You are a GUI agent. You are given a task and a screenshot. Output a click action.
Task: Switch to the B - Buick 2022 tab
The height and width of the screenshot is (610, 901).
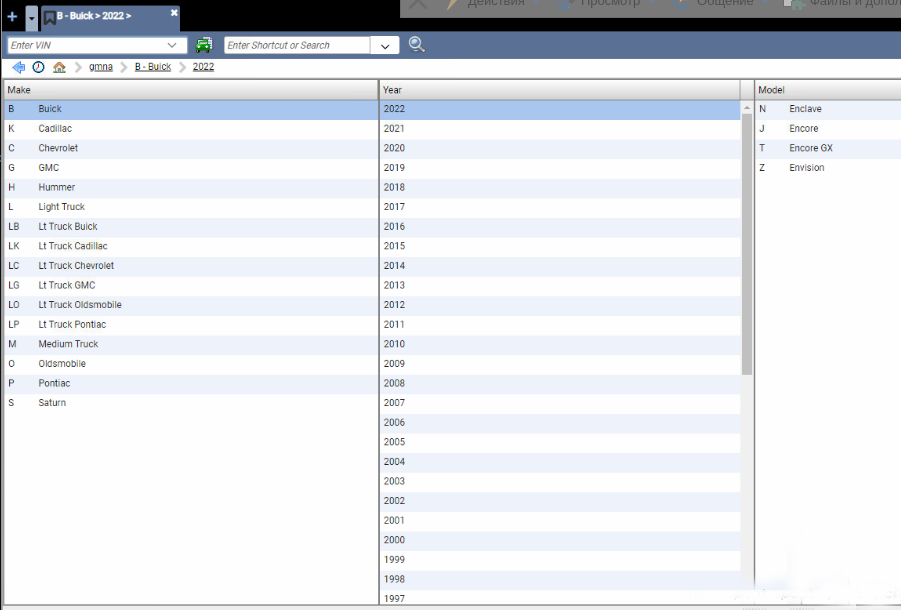(x=100, y=17)
